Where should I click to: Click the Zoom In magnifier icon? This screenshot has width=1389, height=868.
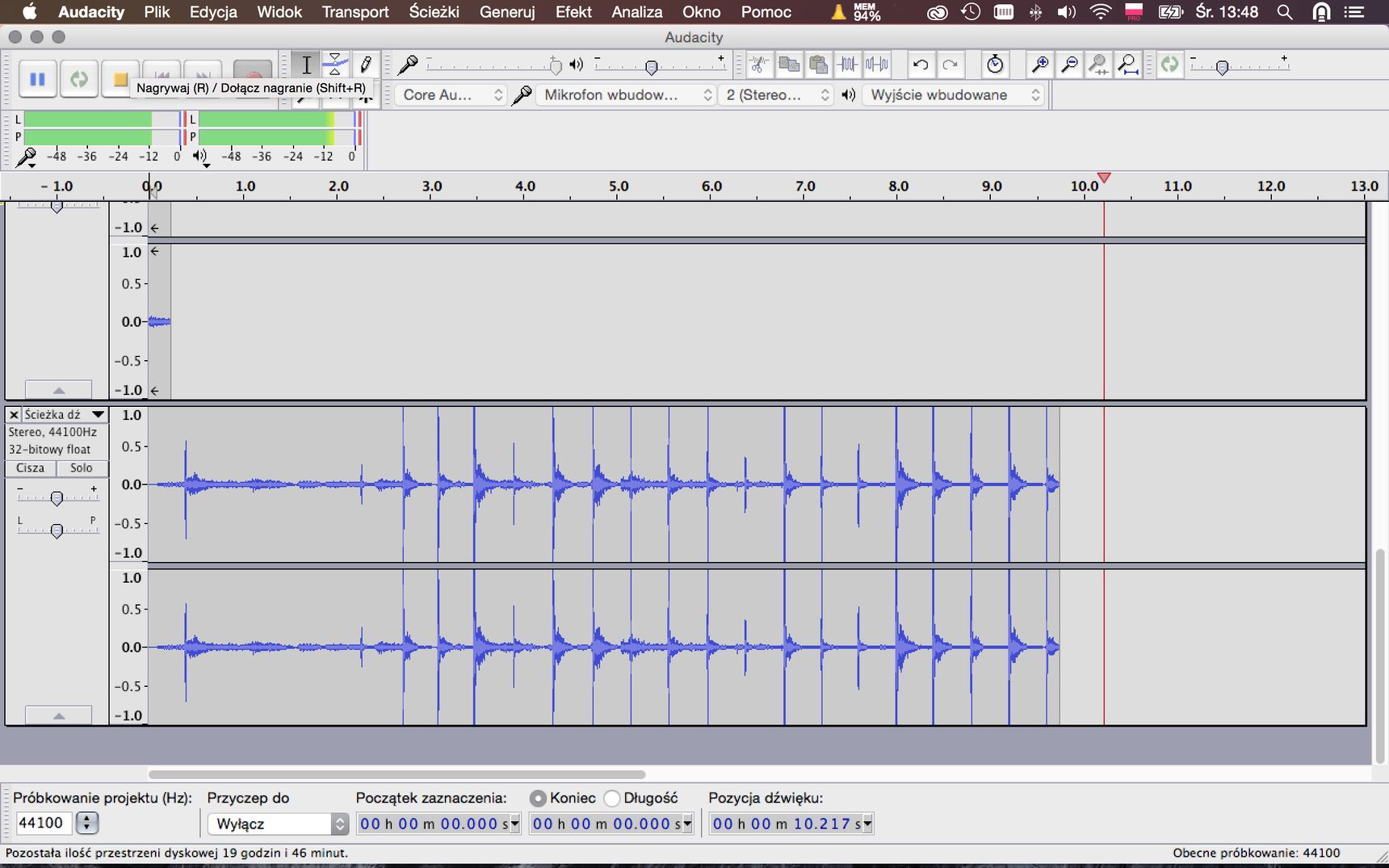[1040, 65]
